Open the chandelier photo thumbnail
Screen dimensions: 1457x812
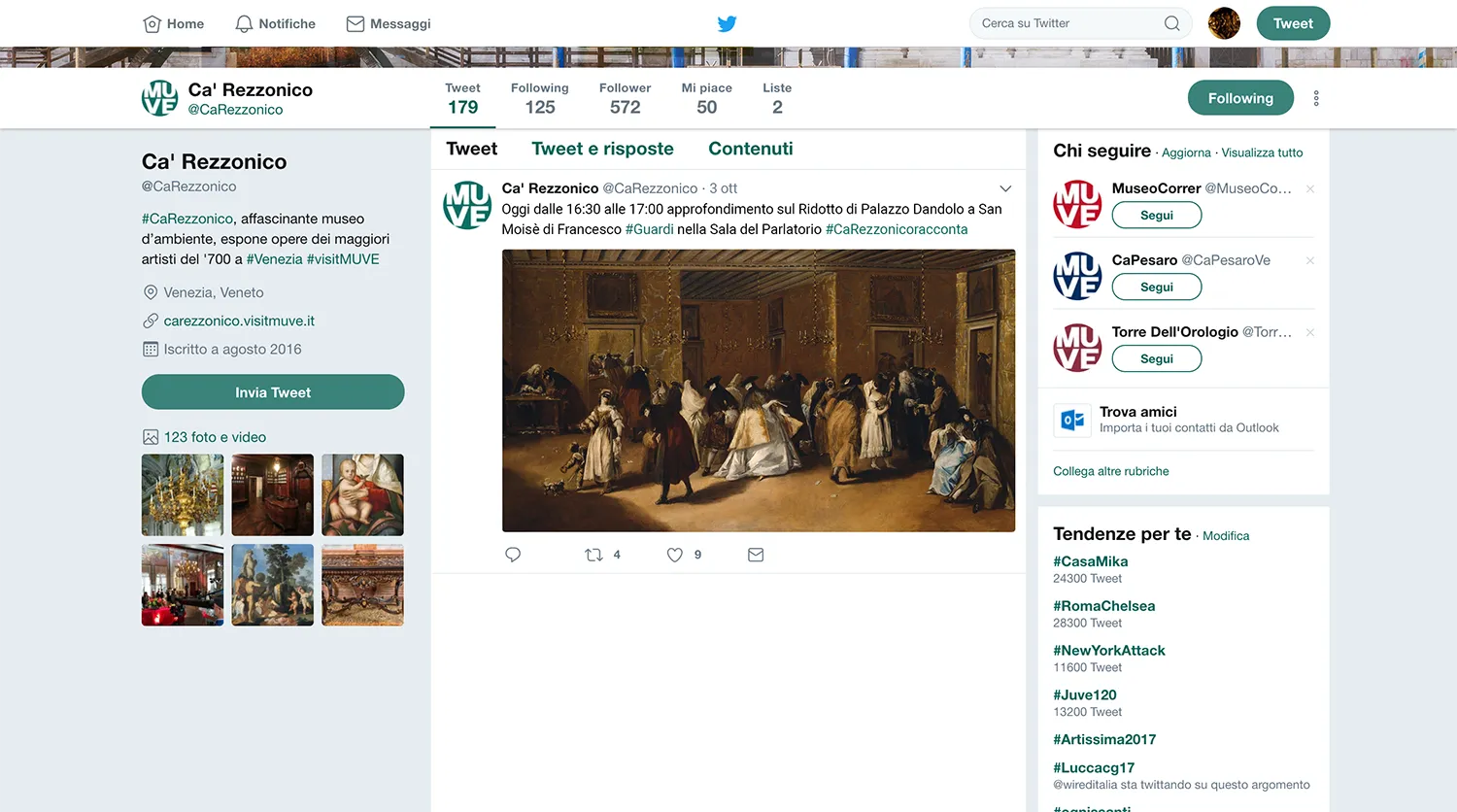pos(183,495)
